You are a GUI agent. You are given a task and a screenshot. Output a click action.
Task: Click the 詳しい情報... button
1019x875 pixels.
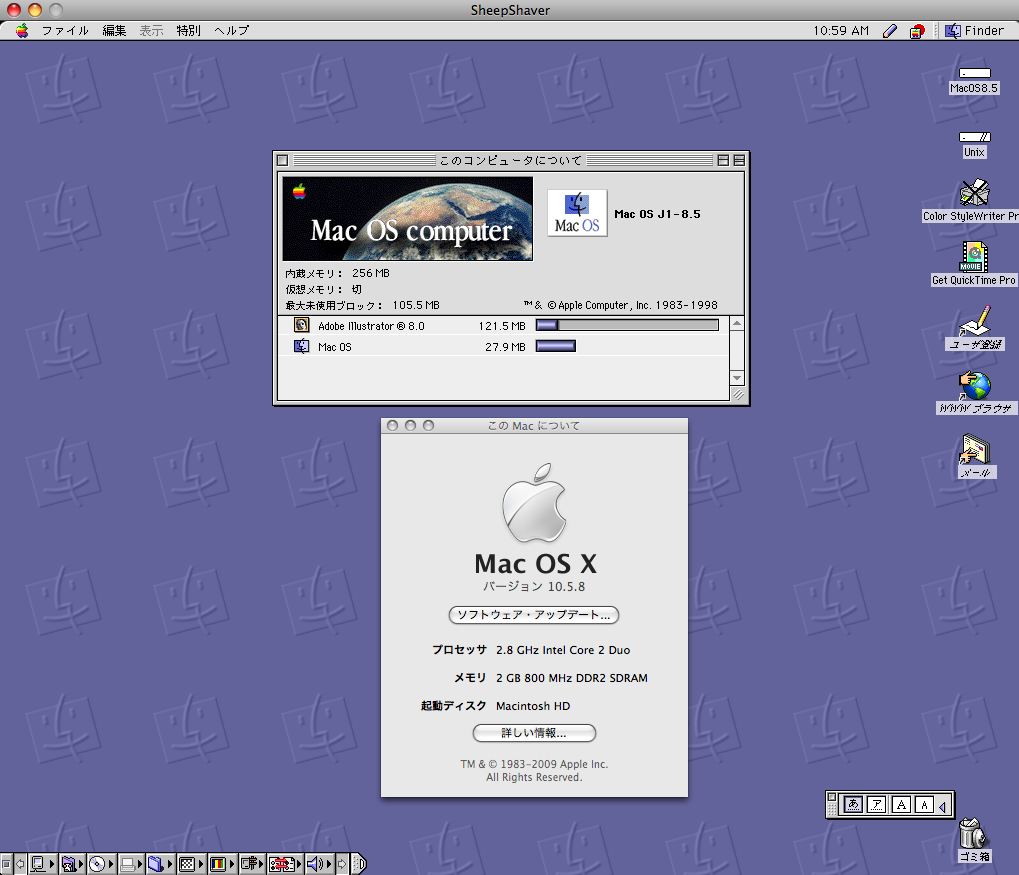pyautogui.click(x=534, y=733)
